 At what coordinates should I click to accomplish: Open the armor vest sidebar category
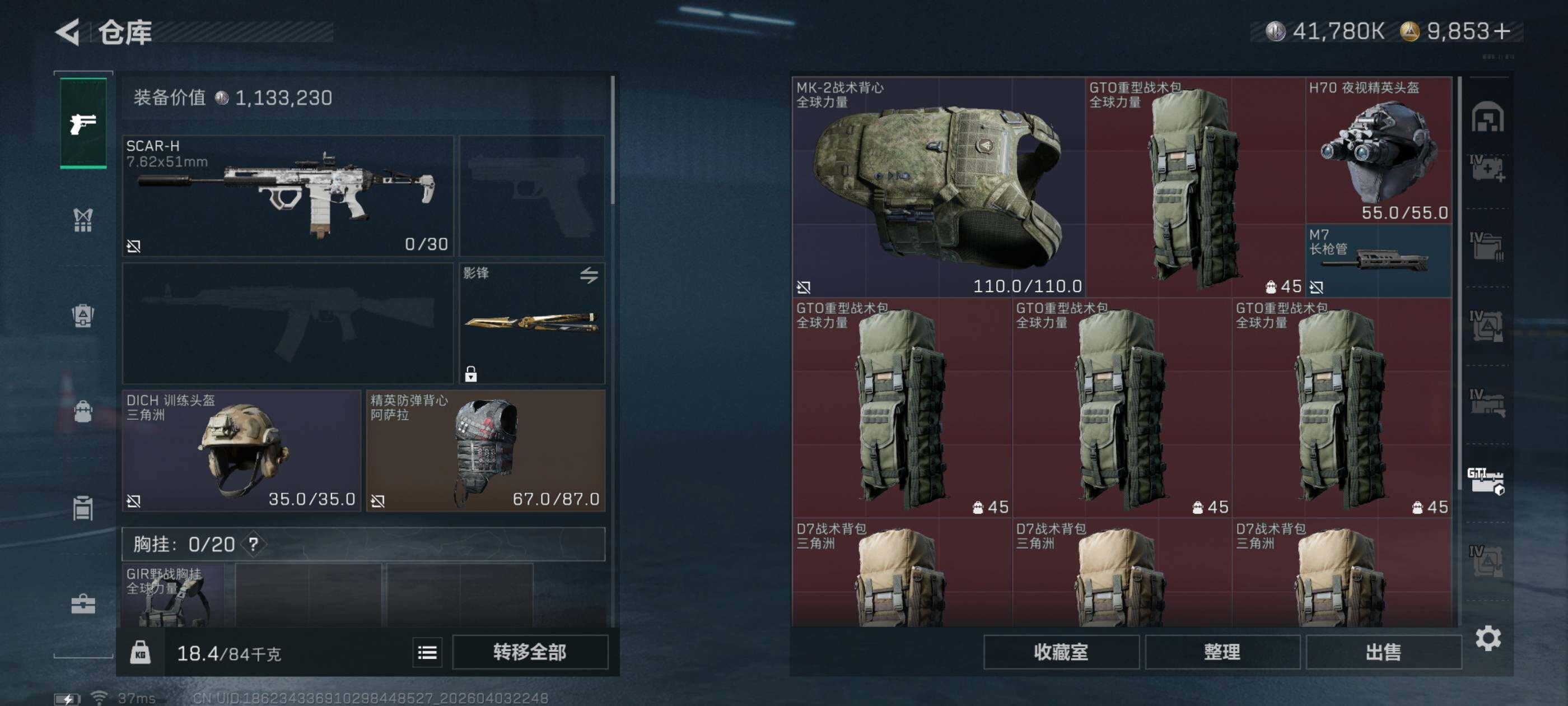point(83,220)
